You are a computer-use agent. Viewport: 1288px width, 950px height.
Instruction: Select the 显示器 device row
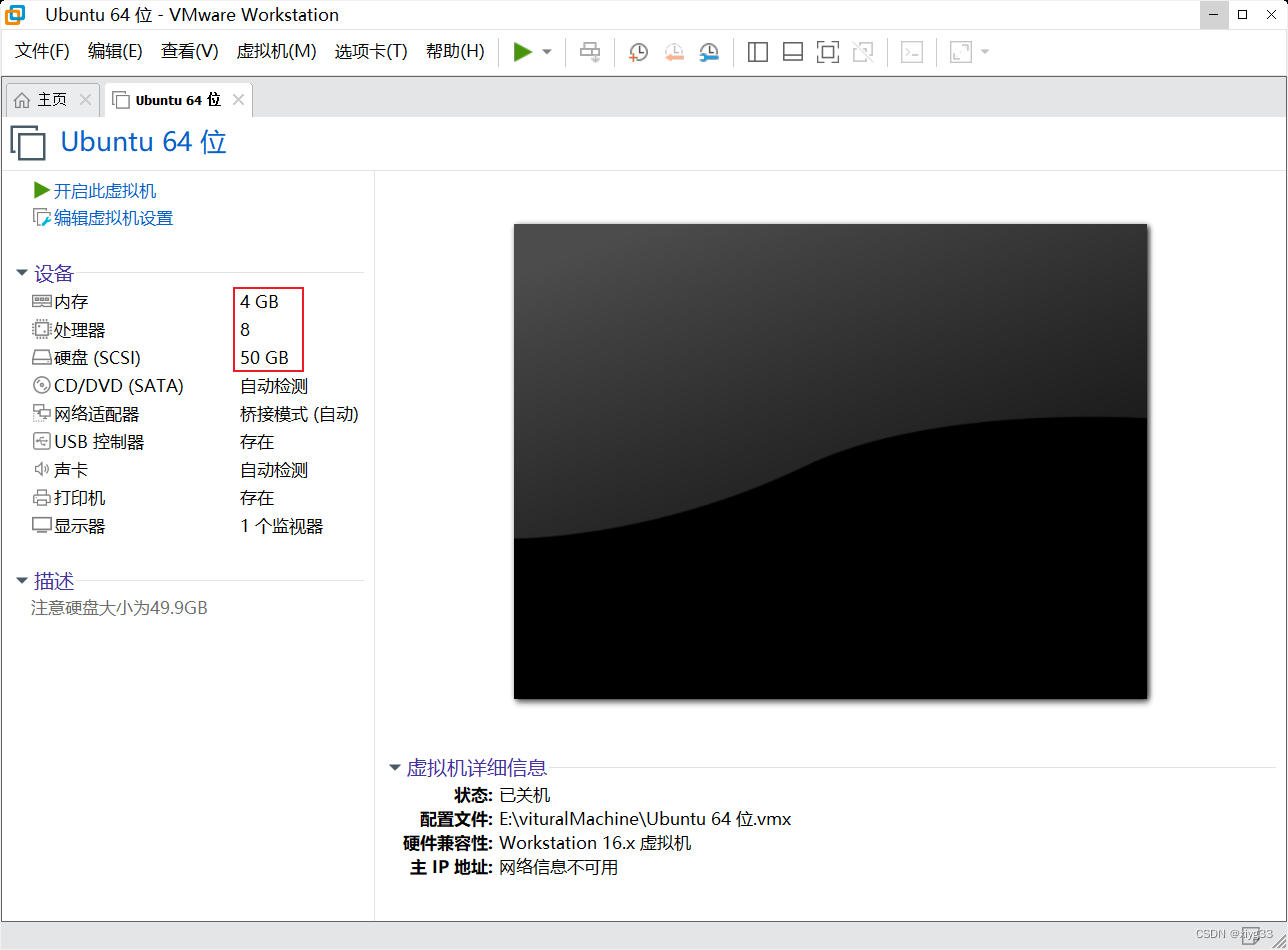196,525
